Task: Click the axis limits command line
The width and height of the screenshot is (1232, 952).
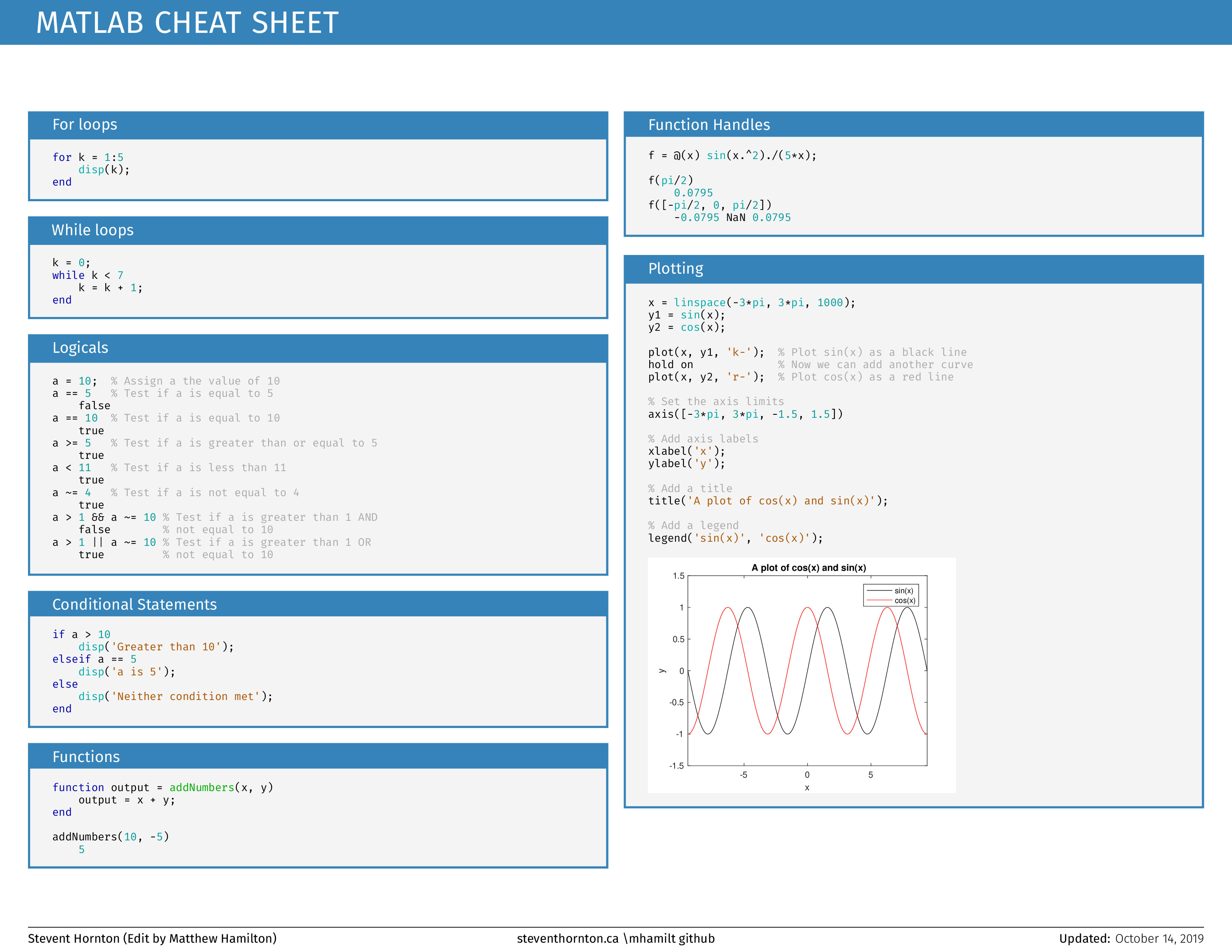Action: point(746,414)
